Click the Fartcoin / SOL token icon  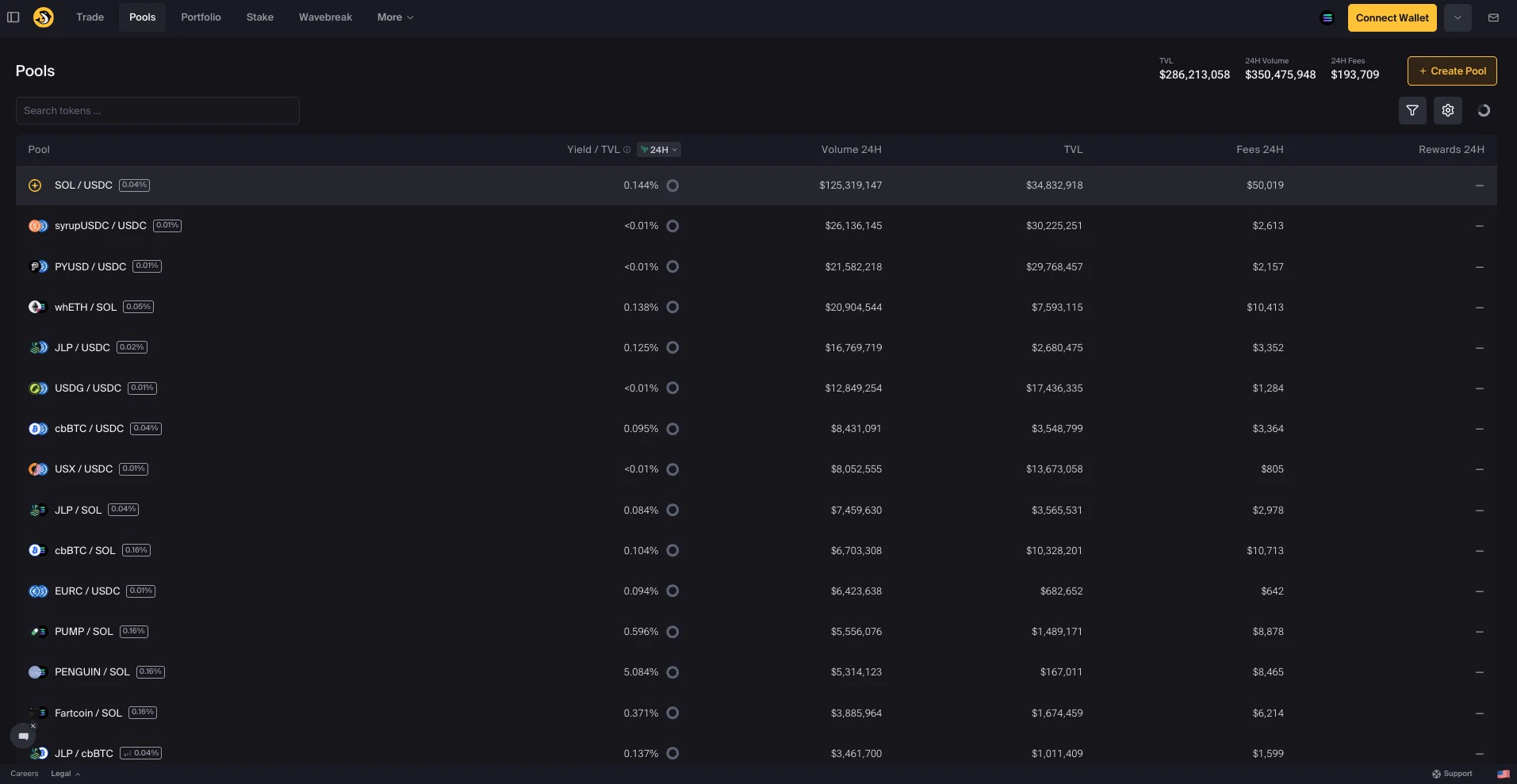click(38, 713)
